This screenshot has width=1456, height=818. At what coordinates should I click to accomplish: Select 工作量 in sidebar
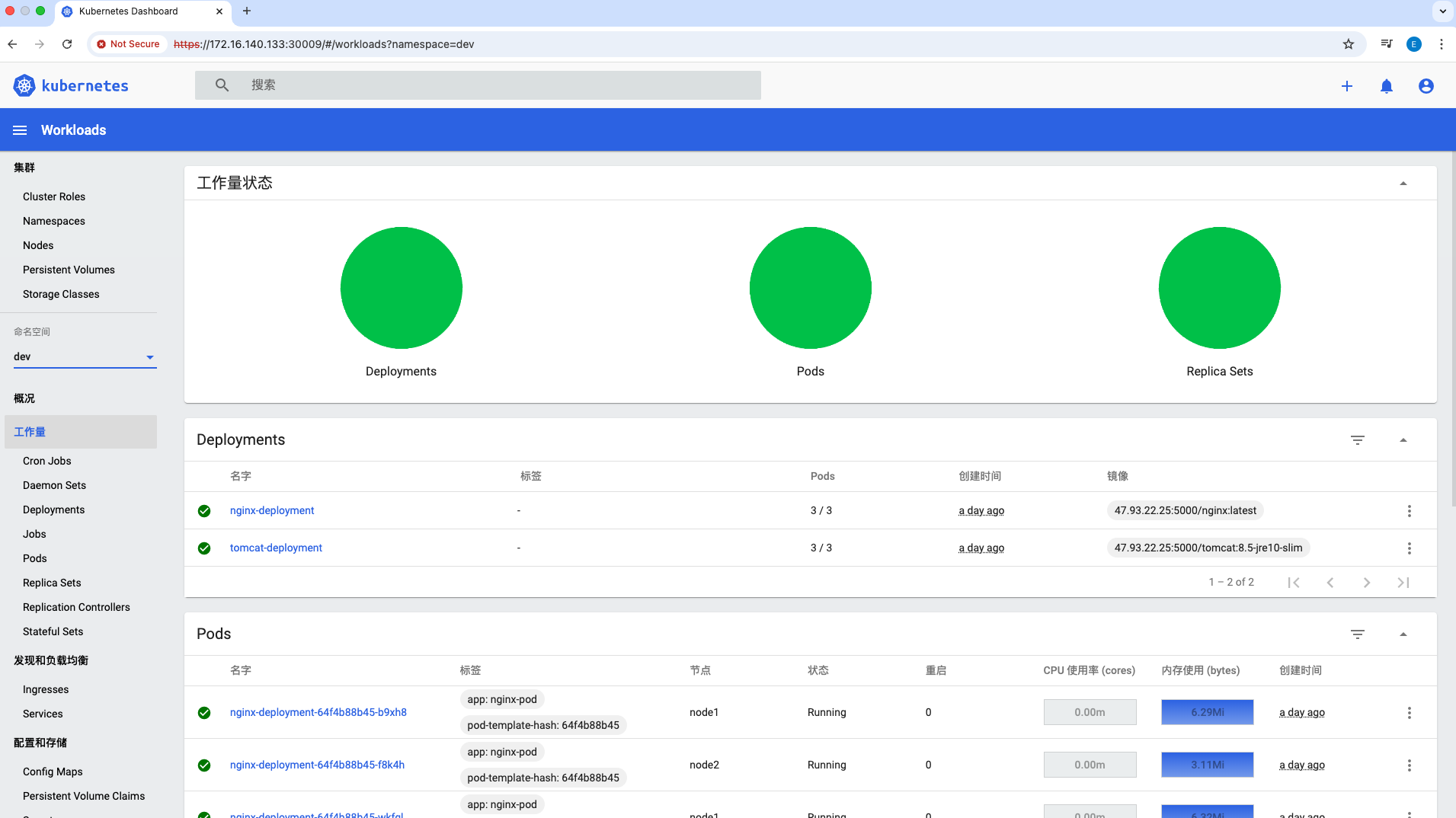click(x=81, y=432)
